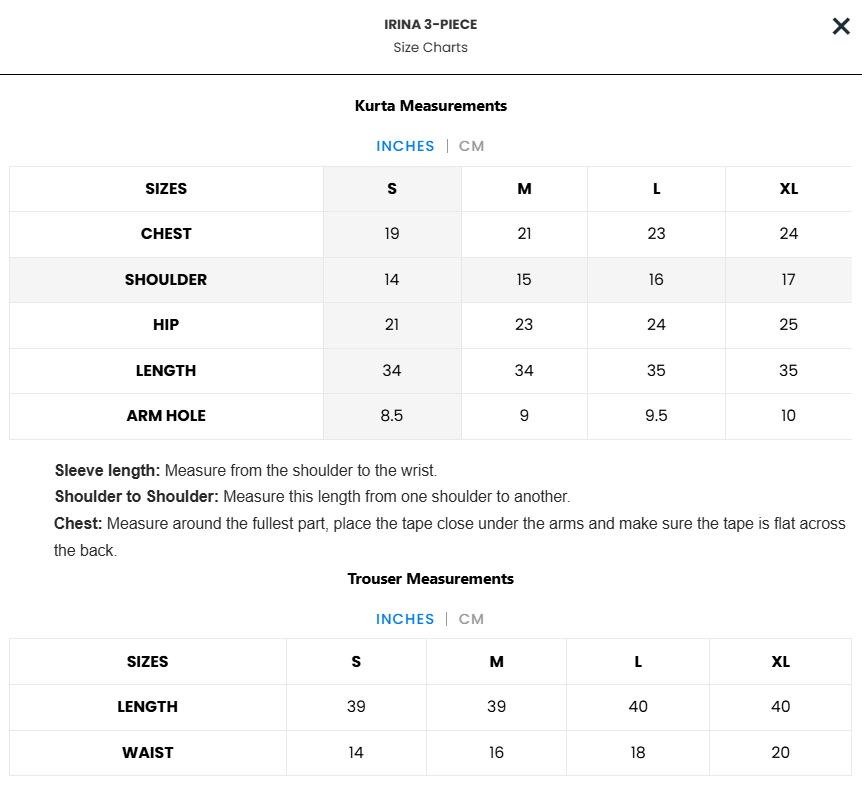Image resolution: width=862 pixels, height=807 pixels.
Task: Select INCHES for Kurta measurements
Action: pos(405,146)
